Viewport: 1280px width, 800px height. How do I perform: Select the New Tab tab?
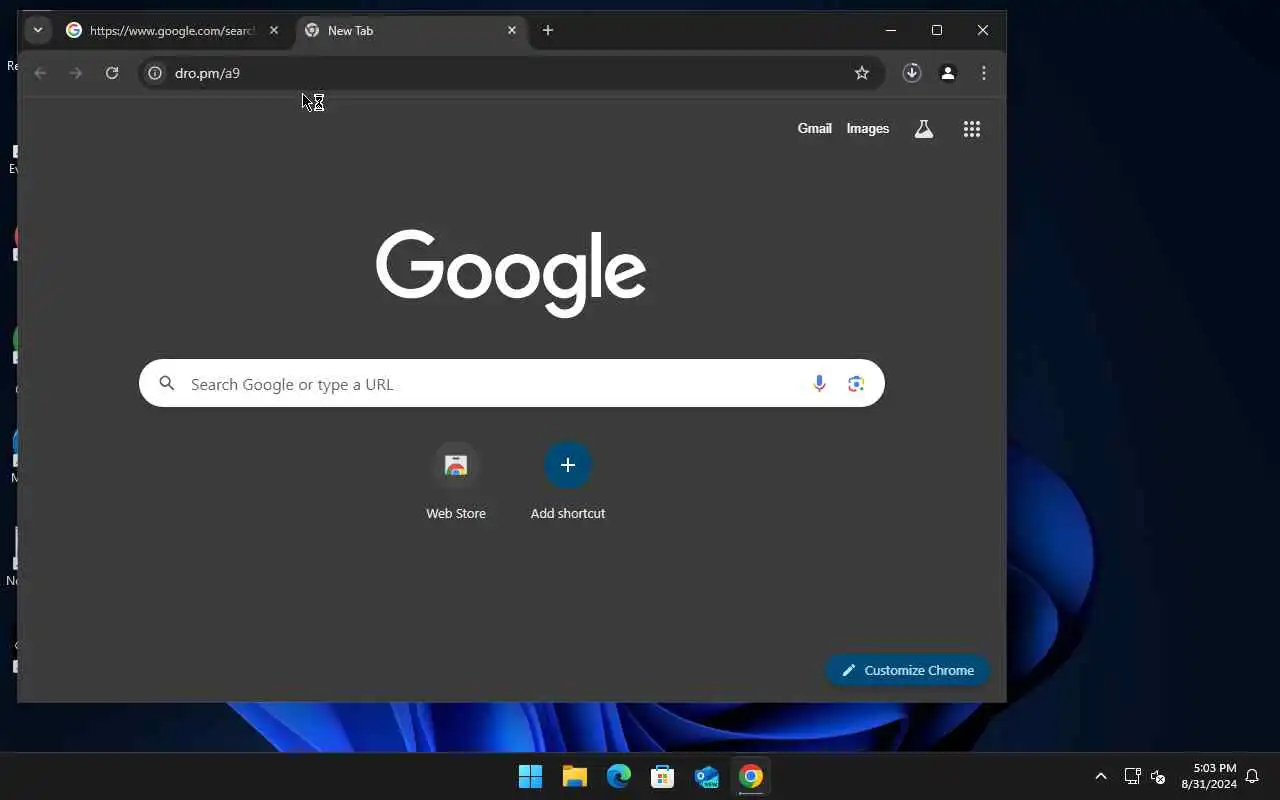[412, 31]
